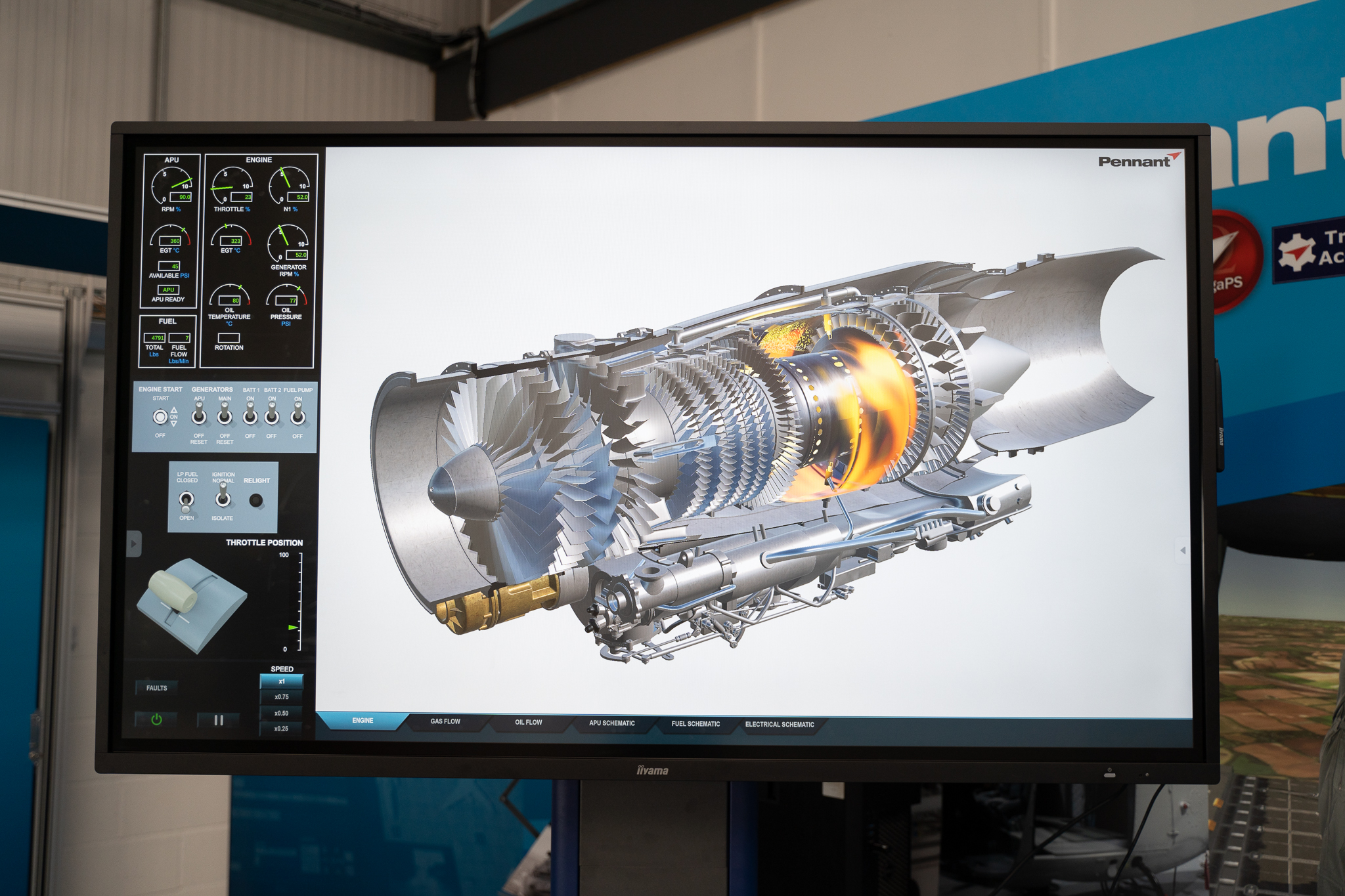
Task: Collapse panel using right edge arrow
Action: [x=1183, y=551]
